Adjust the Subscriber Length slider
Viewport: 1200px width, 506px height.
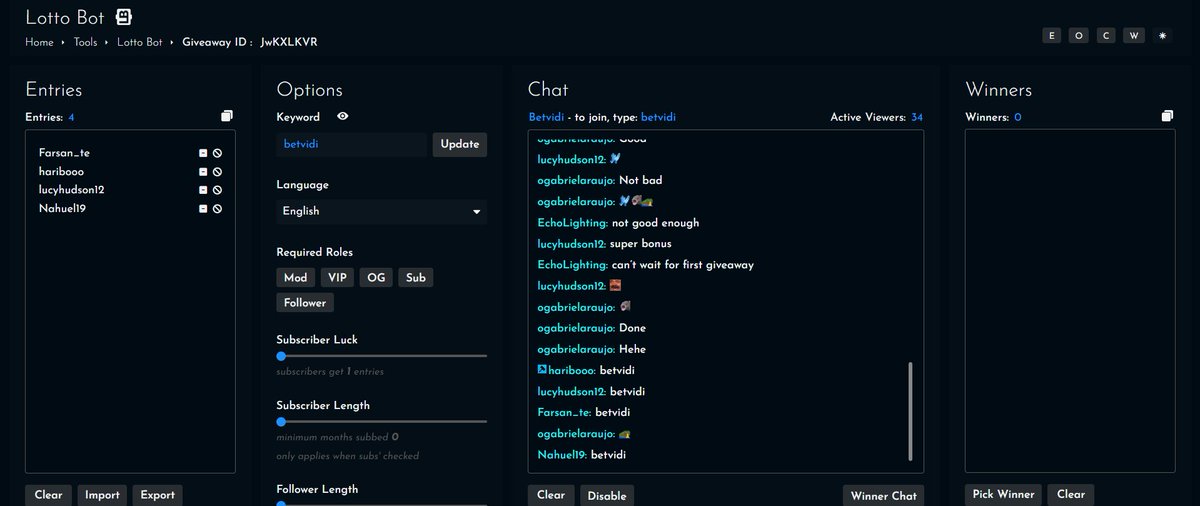(x=381, y=422)
